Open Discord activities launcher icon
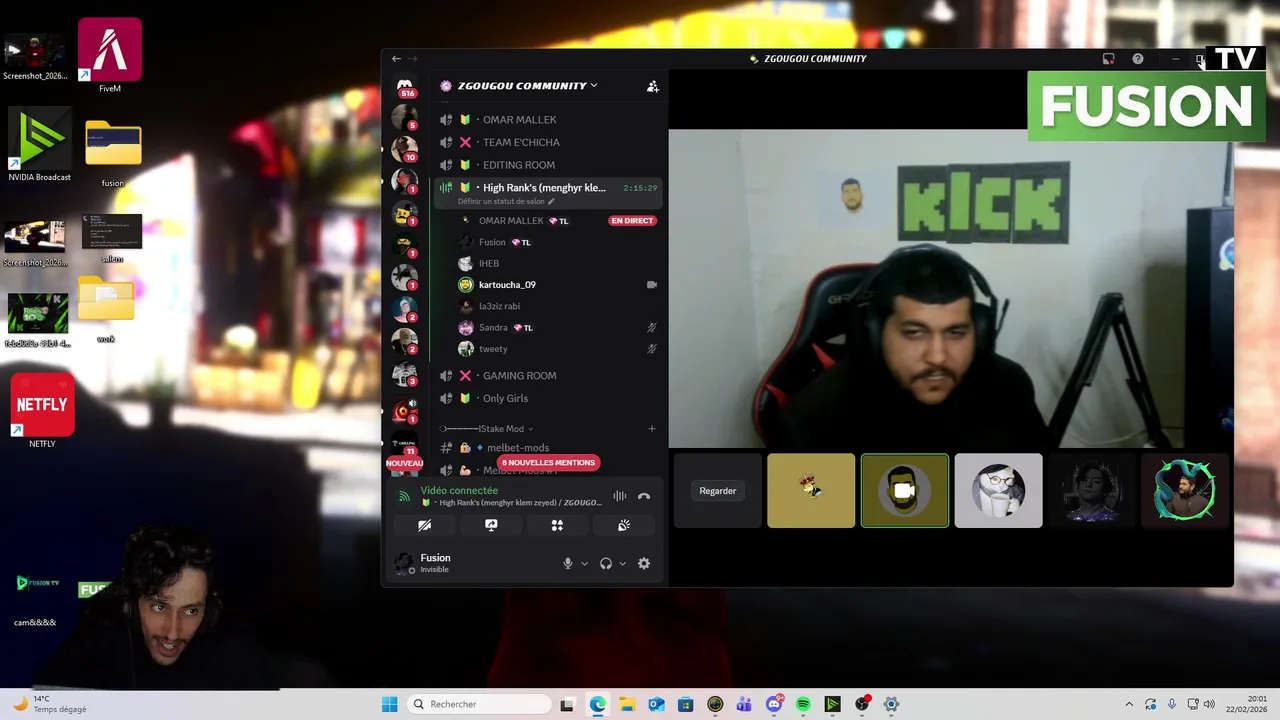Image resolution: width=1280 pixels, height=720 pixels. coord(557,525)
